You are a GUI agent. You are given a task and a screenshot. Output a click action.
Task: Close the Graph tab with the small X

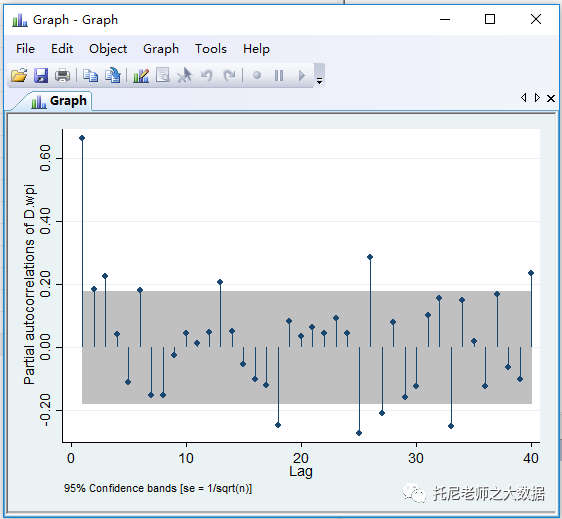click(551, 98)
